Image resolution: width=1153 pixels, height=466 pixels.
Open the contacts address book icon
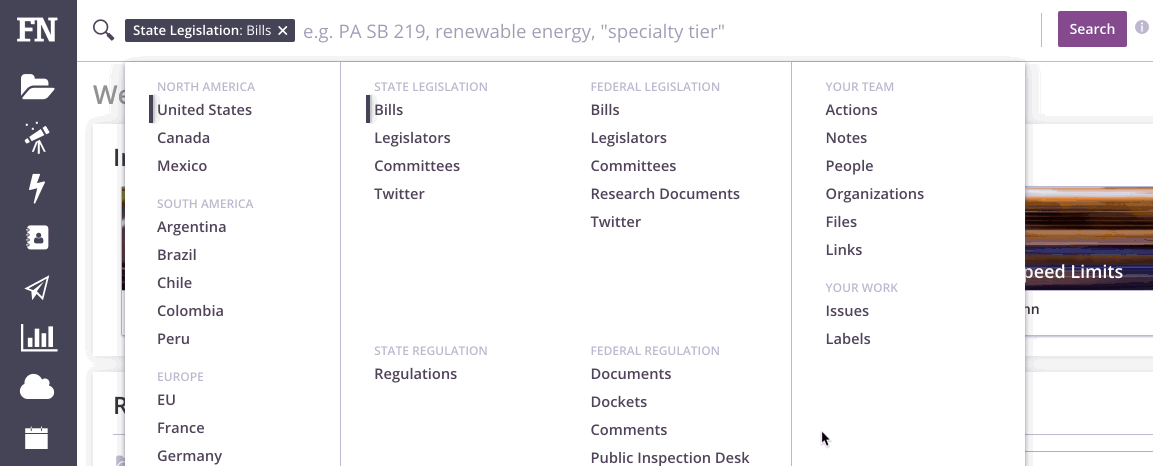tap(37, 237)
